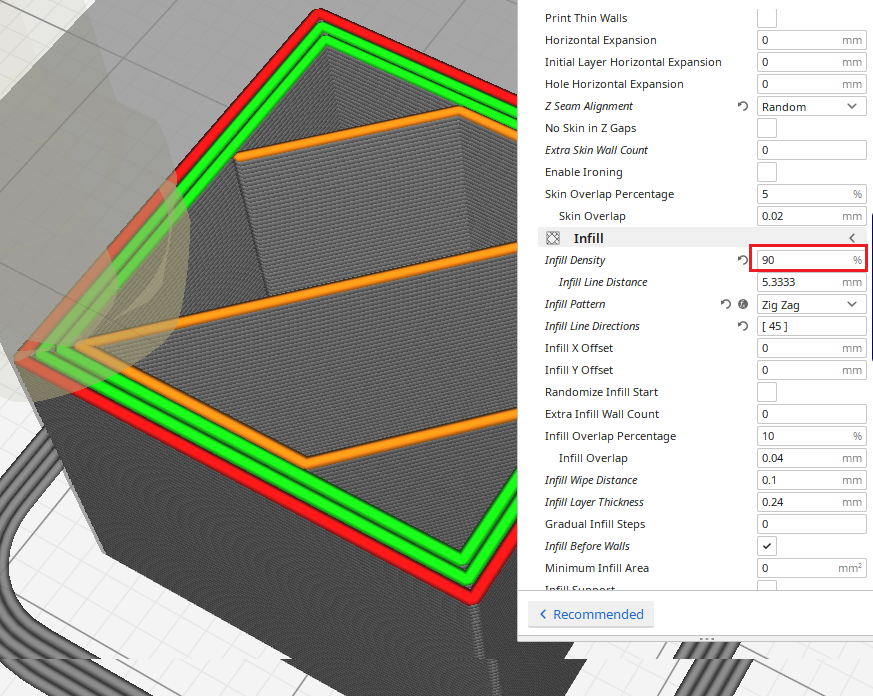Open Infill Pattern Zig Zag dropdown
Viewport: 873px width, 696px height.
[x=811, y=305]
